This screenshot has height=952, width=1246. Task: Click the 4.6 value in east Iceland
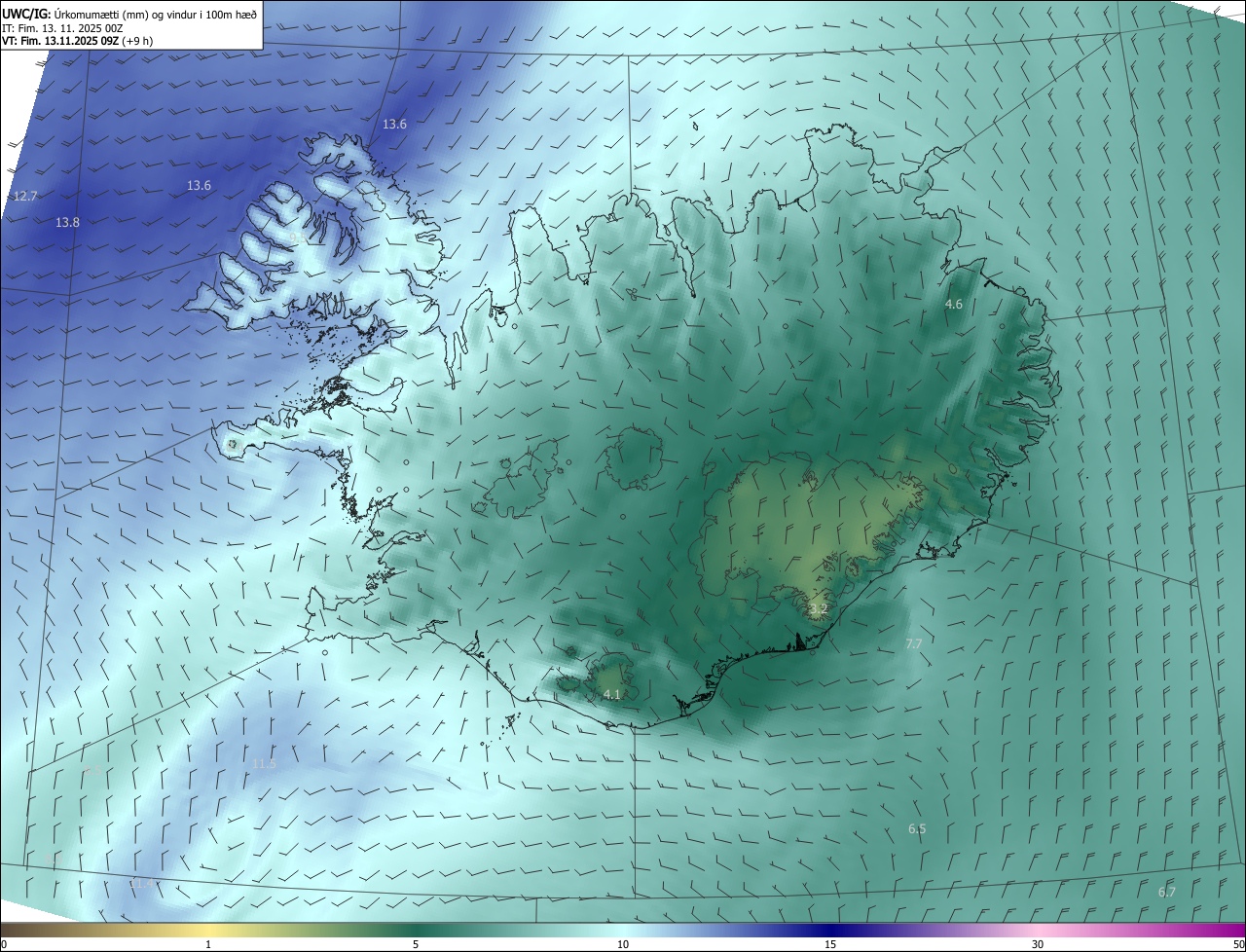coord(954,305)
